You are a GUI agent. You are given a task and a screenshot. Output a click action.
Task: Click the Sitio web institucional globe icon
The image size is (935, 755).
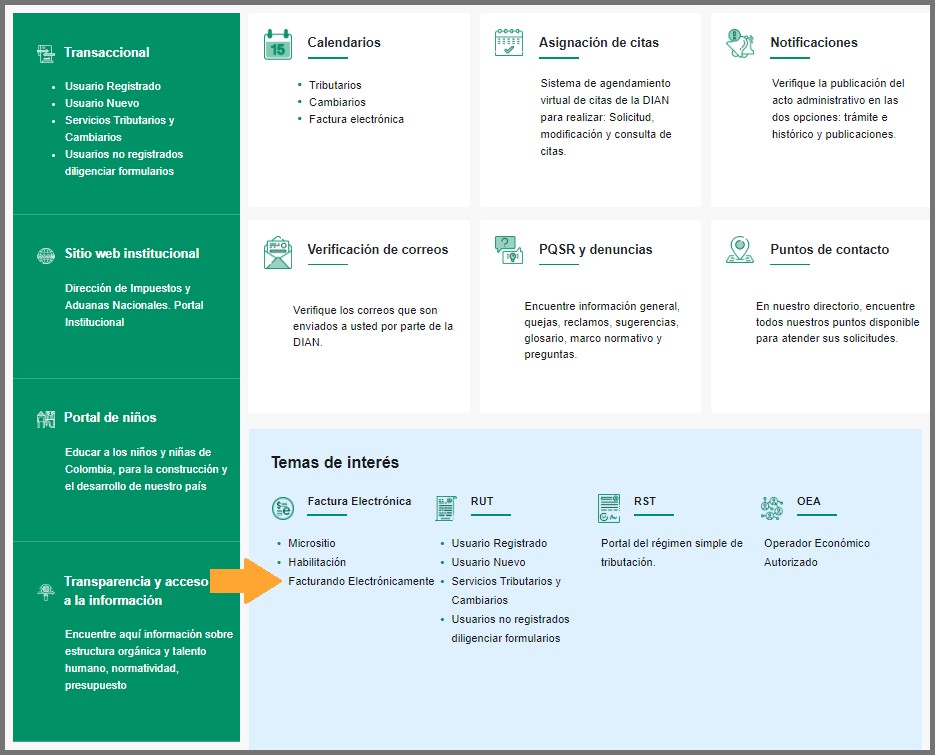tap(45, 255)
